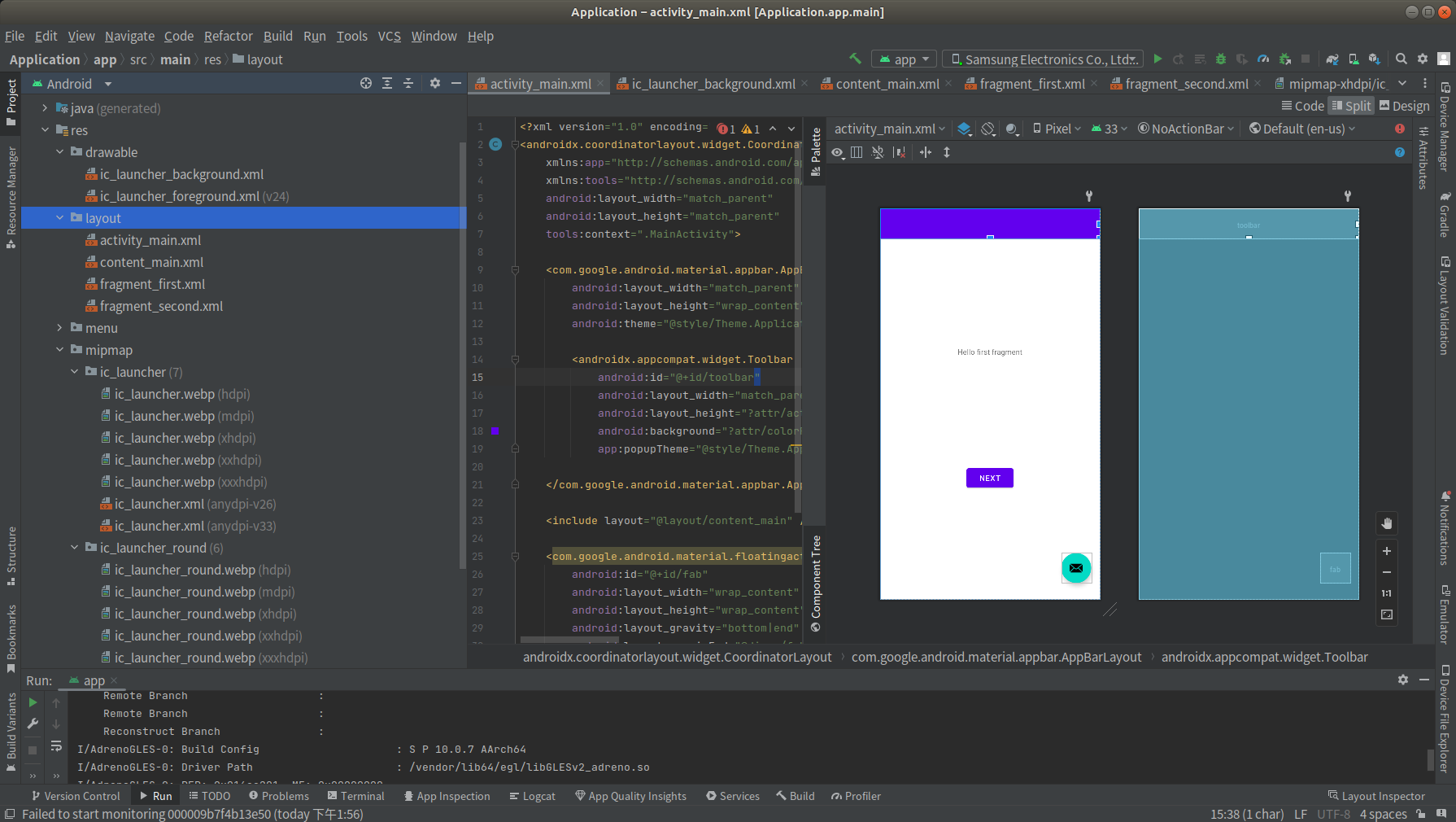Zoom out the design preview

(1387, 572)
